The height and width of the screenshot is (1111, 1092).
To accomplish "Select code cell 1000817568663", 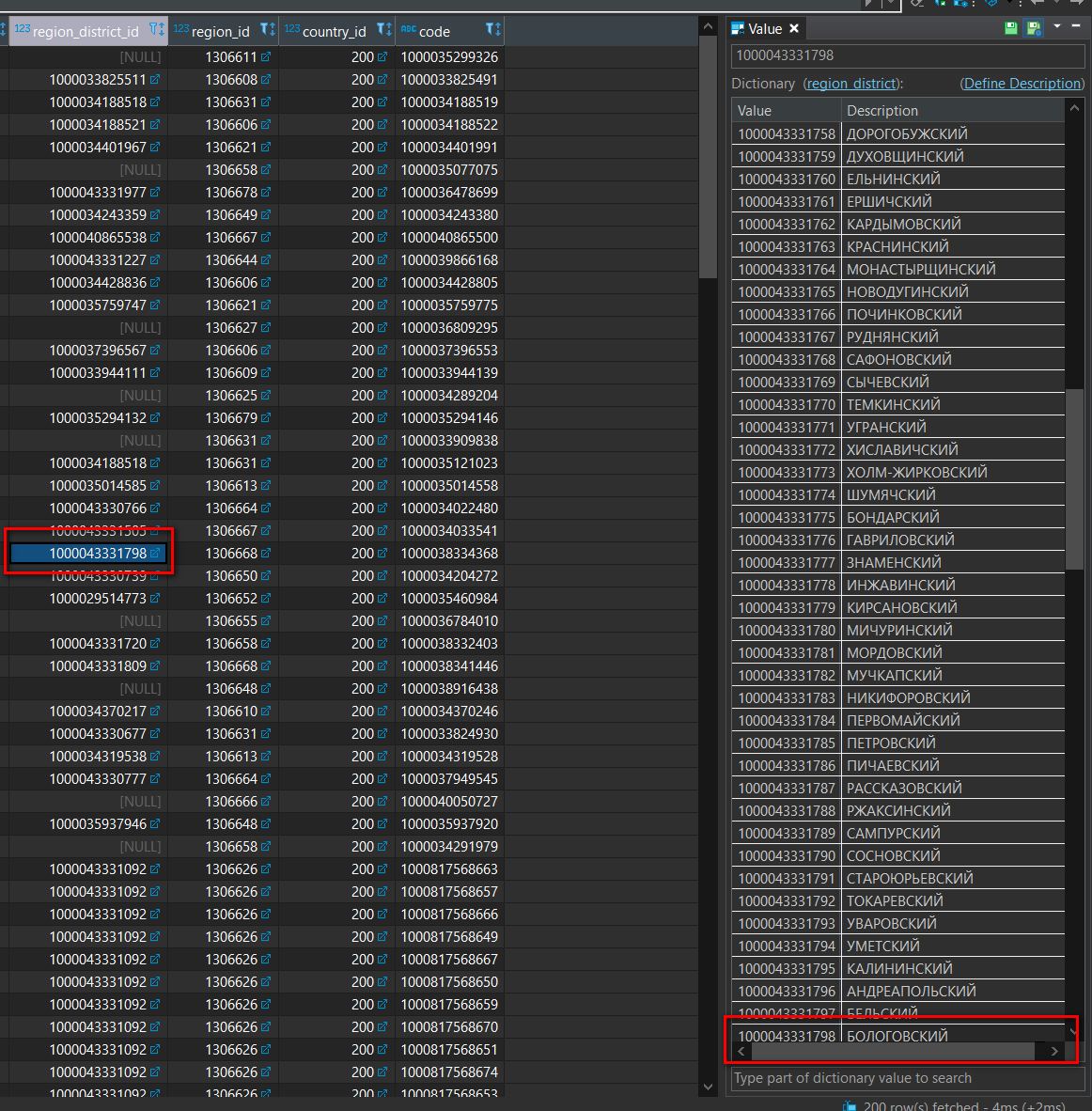I will pos(449,868).
